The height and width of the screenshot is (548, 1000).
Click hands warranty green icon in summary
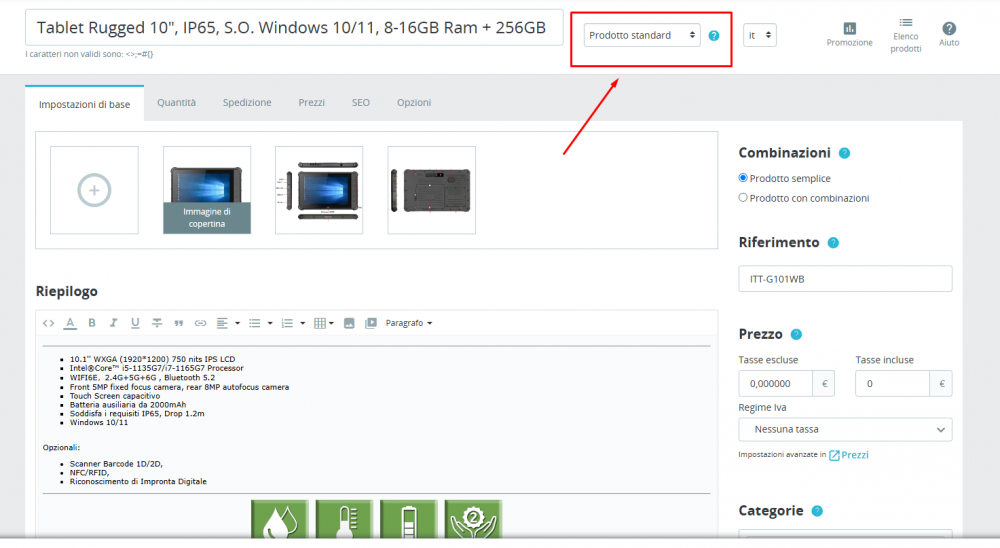[473, 519]
